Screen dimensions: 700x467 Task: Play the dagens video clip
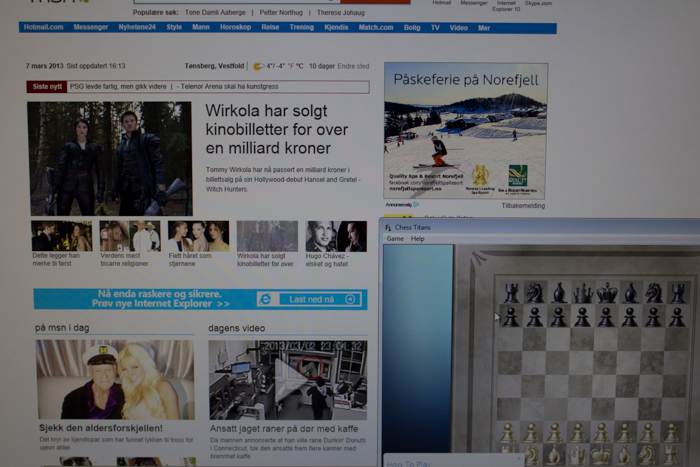coord(288,380)
